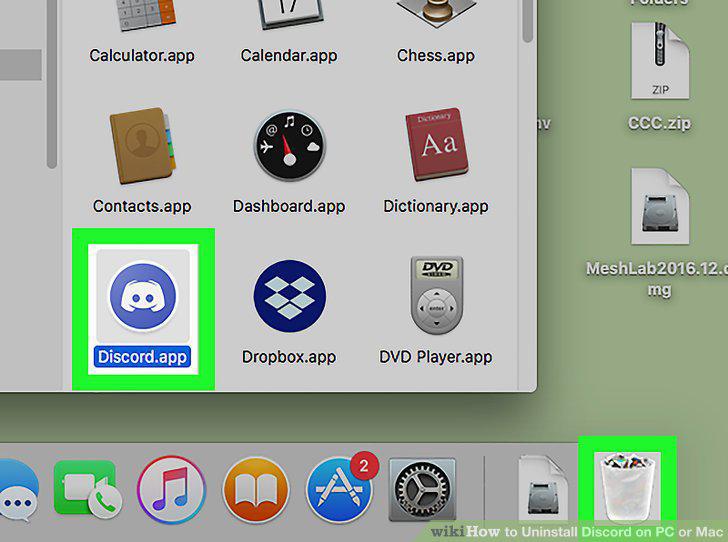This screenshot has width=728, height=542.
Task: Select the DVD Player app icon
Action: coord(436,295)
